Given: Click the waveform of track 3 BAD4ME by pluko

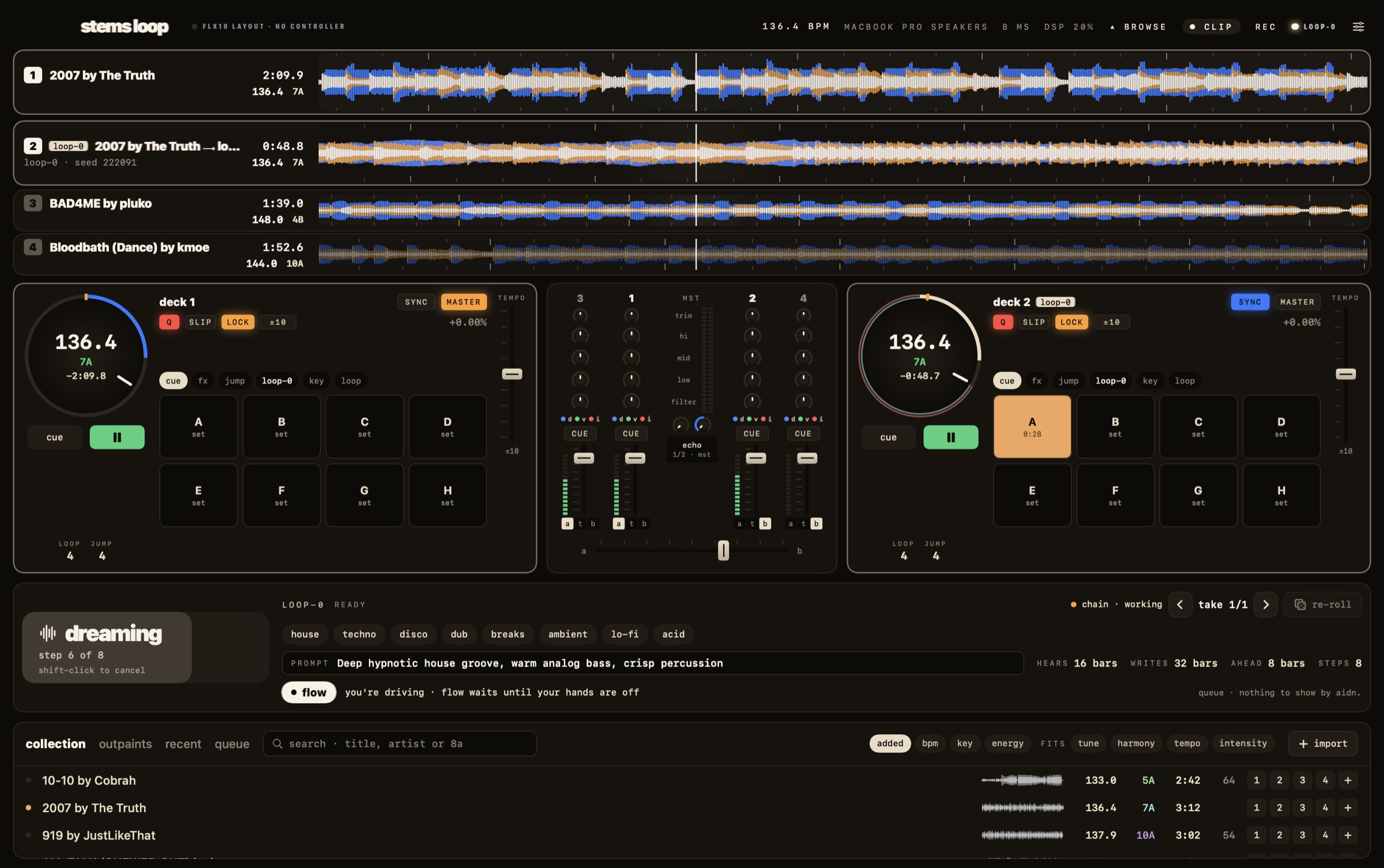Looking at the screenshot, I should click(843, 210).
